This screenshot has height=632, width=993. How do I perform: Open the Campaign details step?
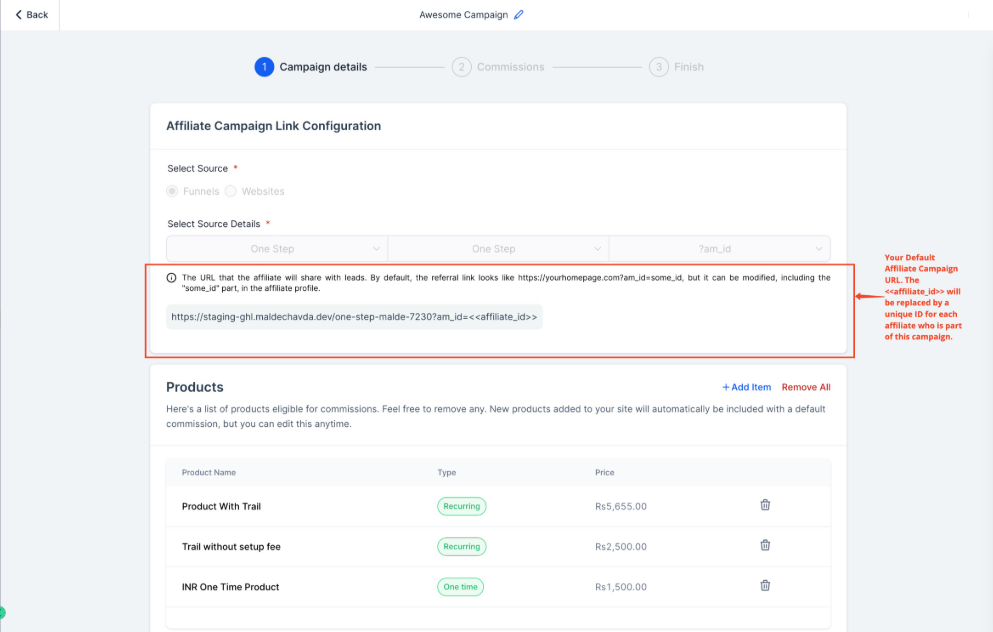click(x=323, y=66)
